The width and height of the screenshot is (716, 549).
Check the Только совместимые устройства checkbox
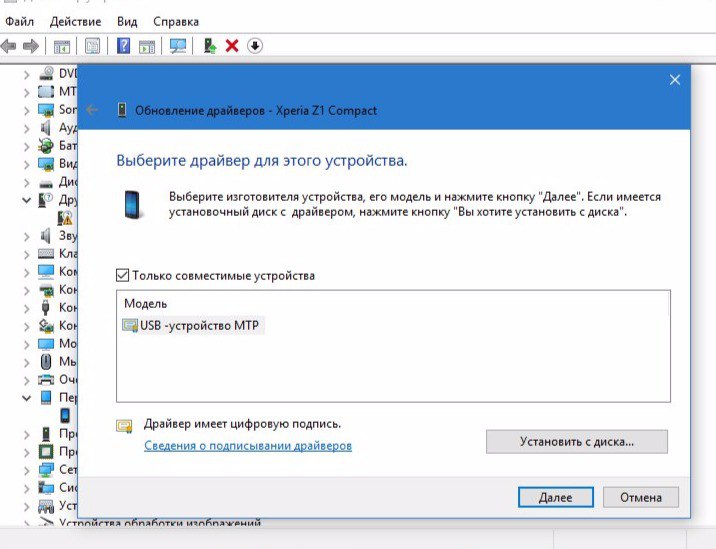tap(122, 275)
